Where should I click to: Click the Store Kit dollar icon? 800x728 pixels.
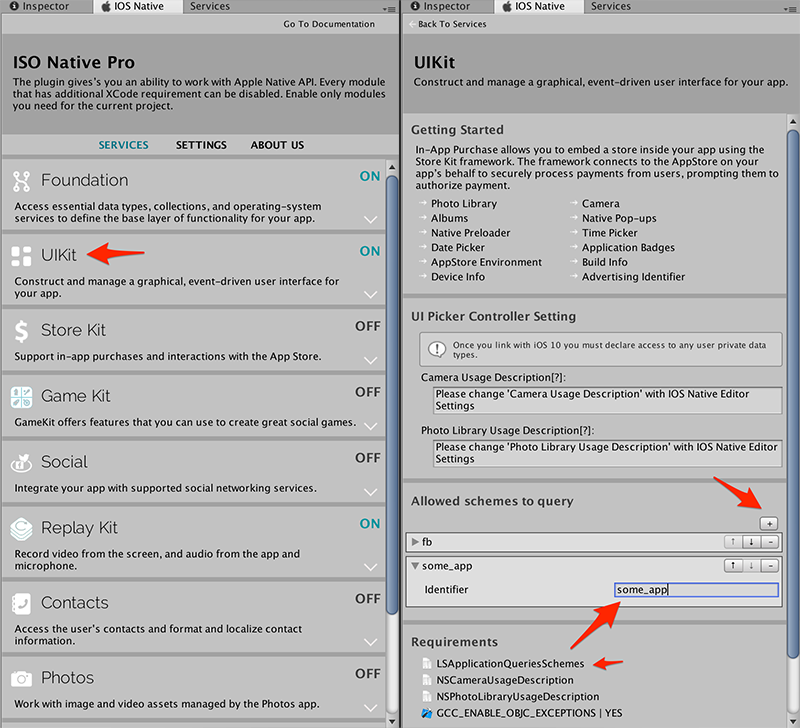pyautogui.click(x=21, y=331)
